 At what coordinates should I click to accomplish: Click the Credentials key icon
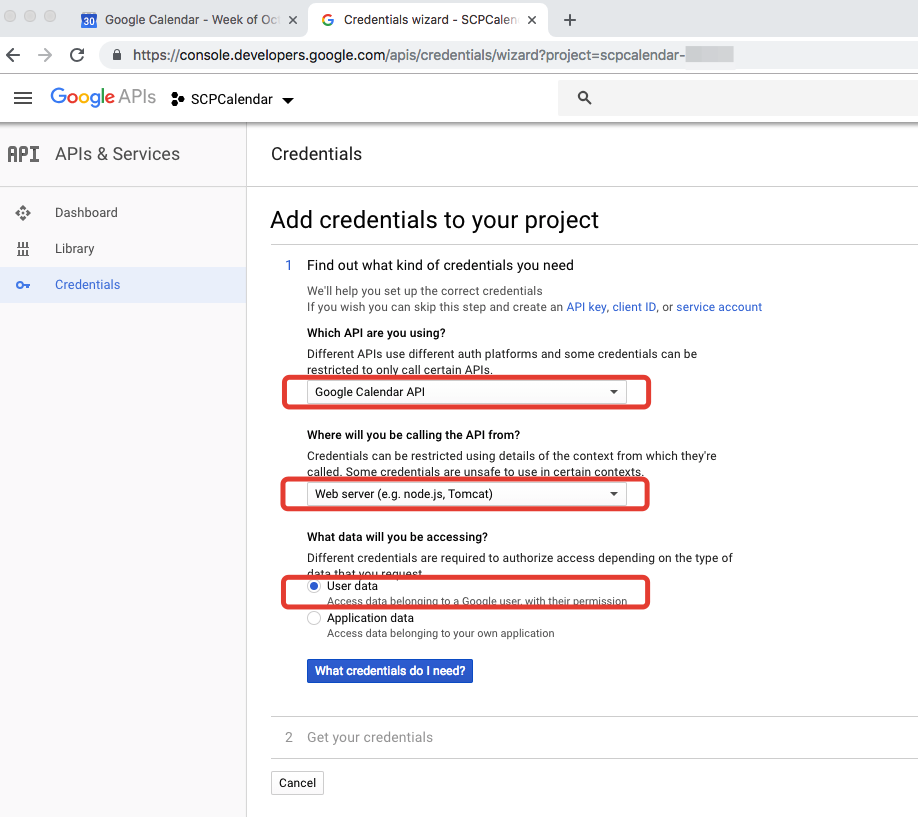point(23,285)
